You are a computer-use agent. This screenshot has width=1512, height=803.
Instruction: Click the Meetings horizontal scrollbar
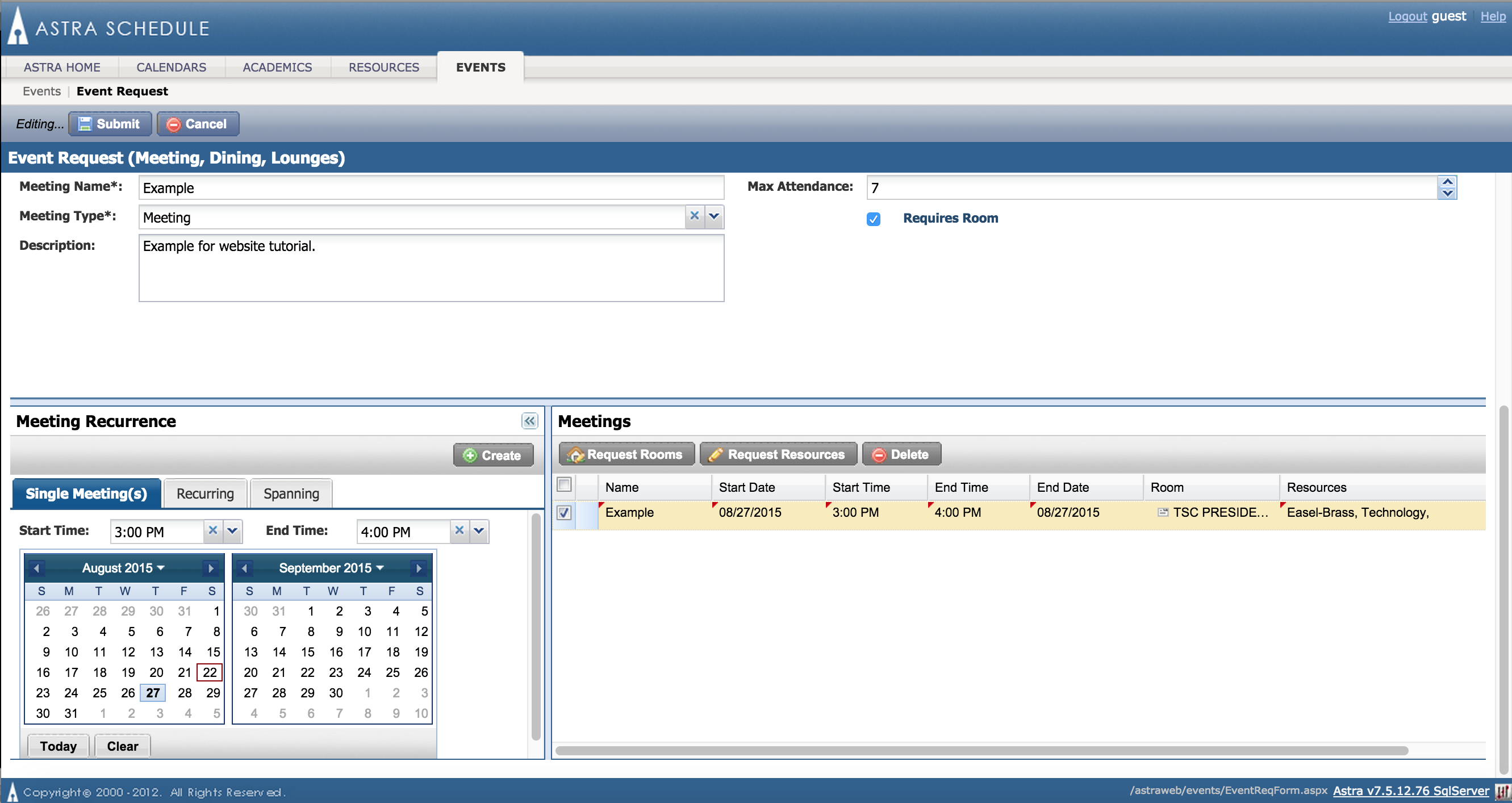981,750
